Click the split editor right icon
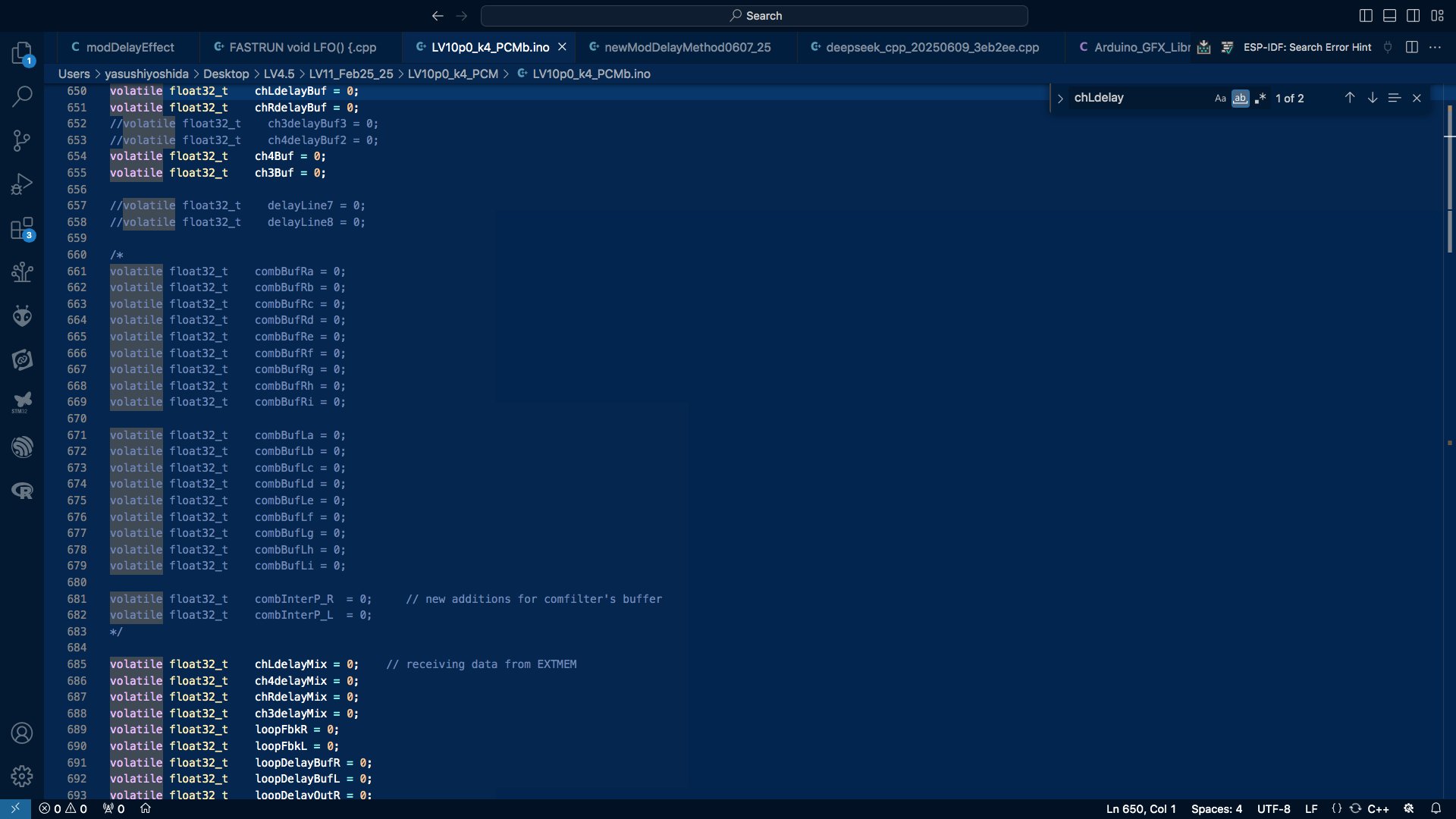This screenshot has width=1456, height=819. pyautogui.click(x=1411, y=47)
